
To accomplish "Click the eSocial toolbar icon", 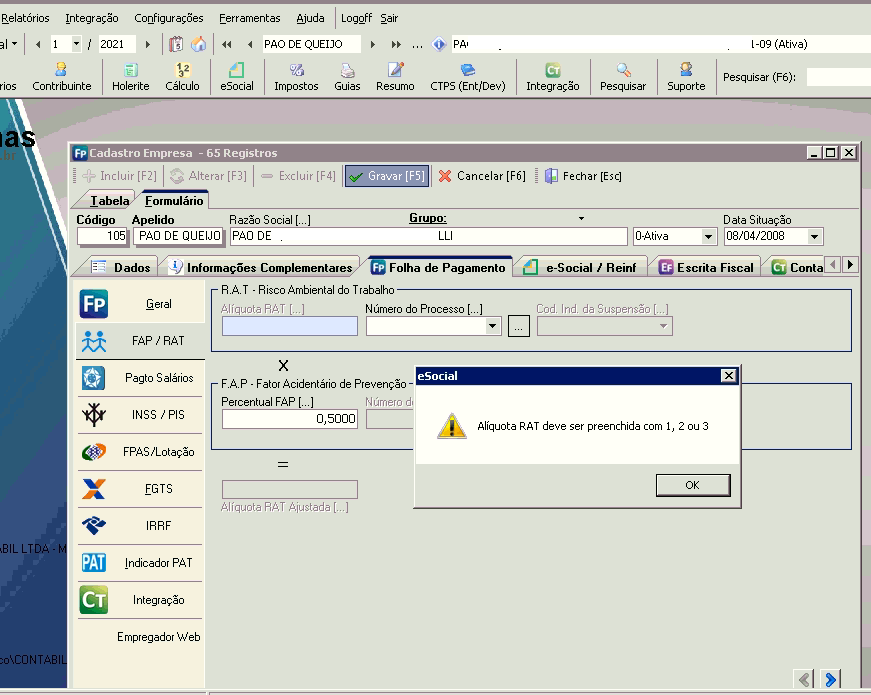I will pyautogui.click(x=237, y=77).
